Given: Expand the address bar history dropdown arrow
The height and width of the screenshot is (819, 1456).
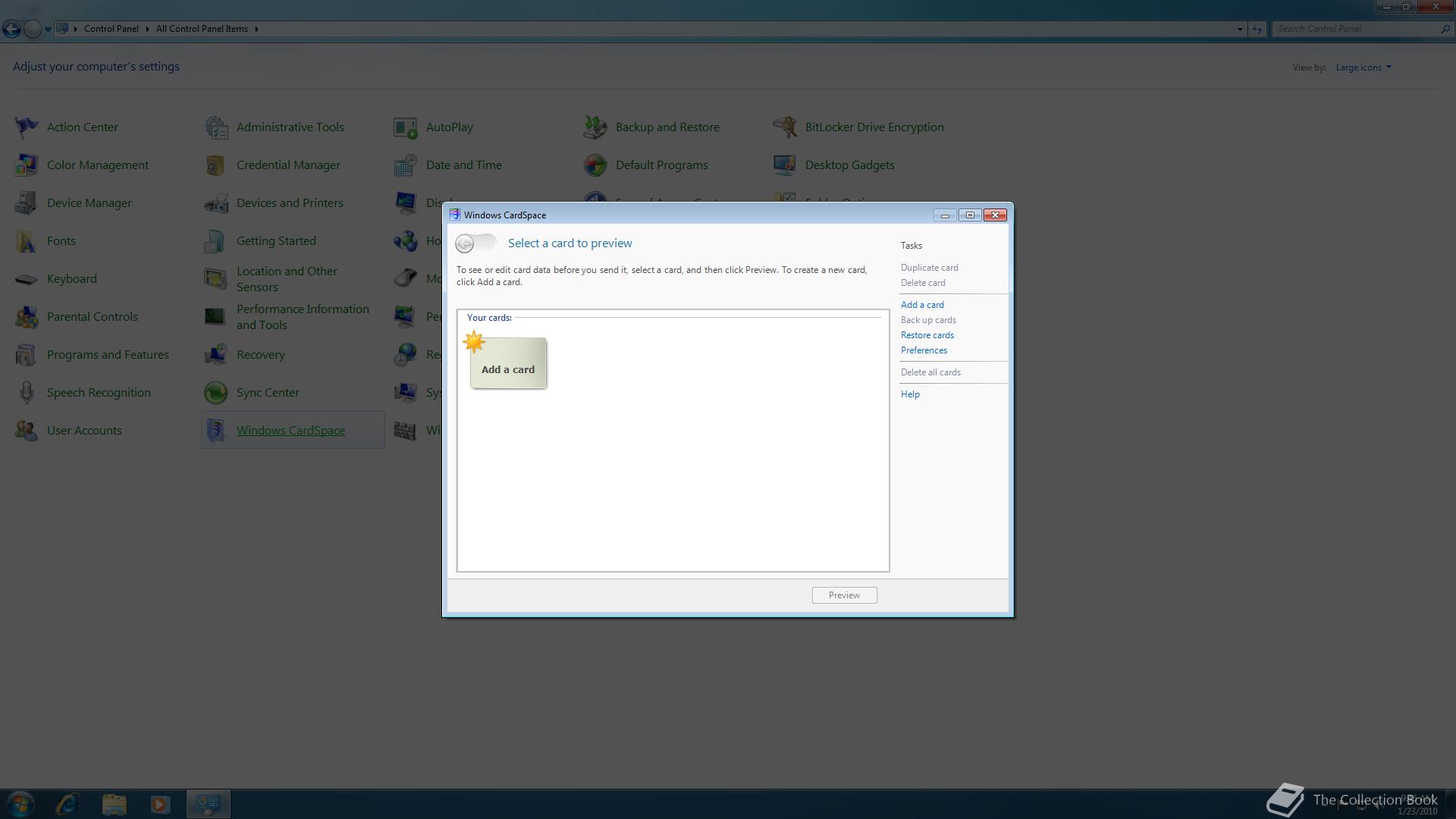Looking at the screenshot, I should click(1240, 29).
